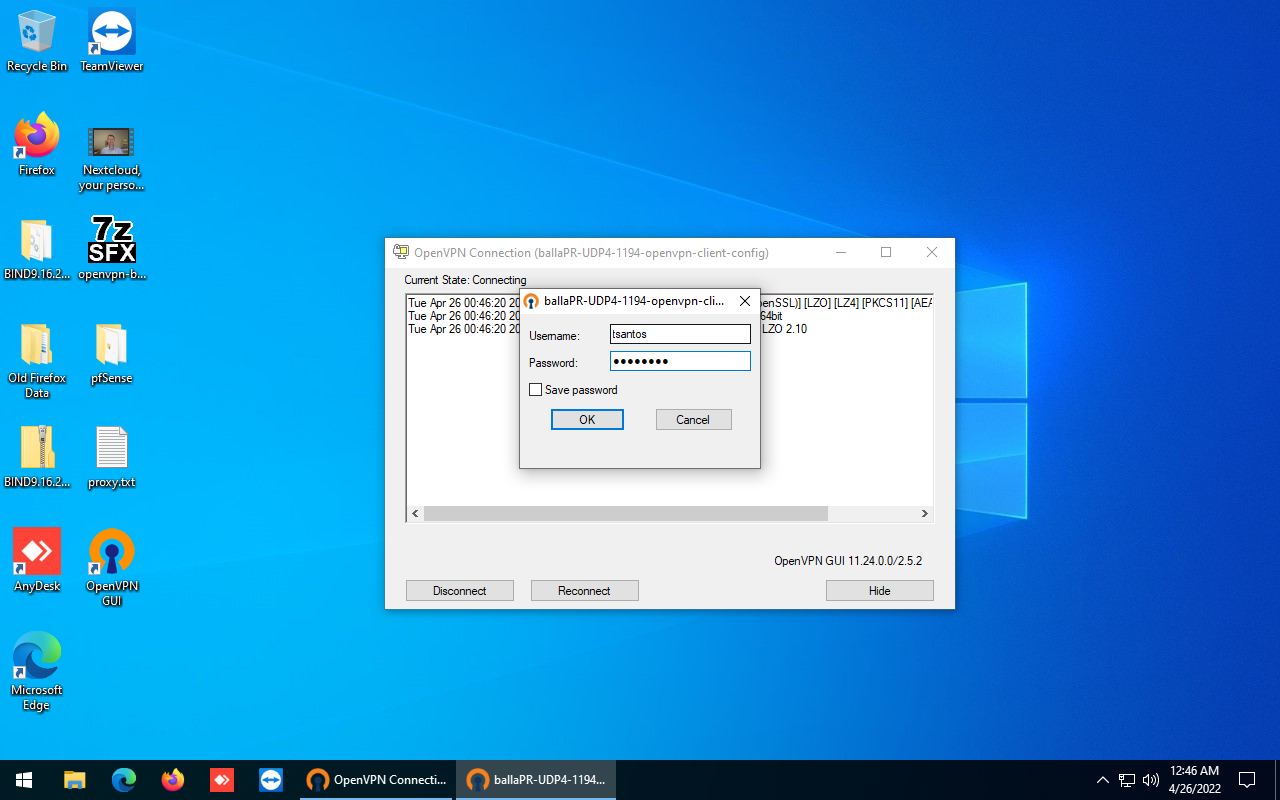Screen dimensions: 1280x800
Task: Click the Reconnect button
Action: pos(584,590)
